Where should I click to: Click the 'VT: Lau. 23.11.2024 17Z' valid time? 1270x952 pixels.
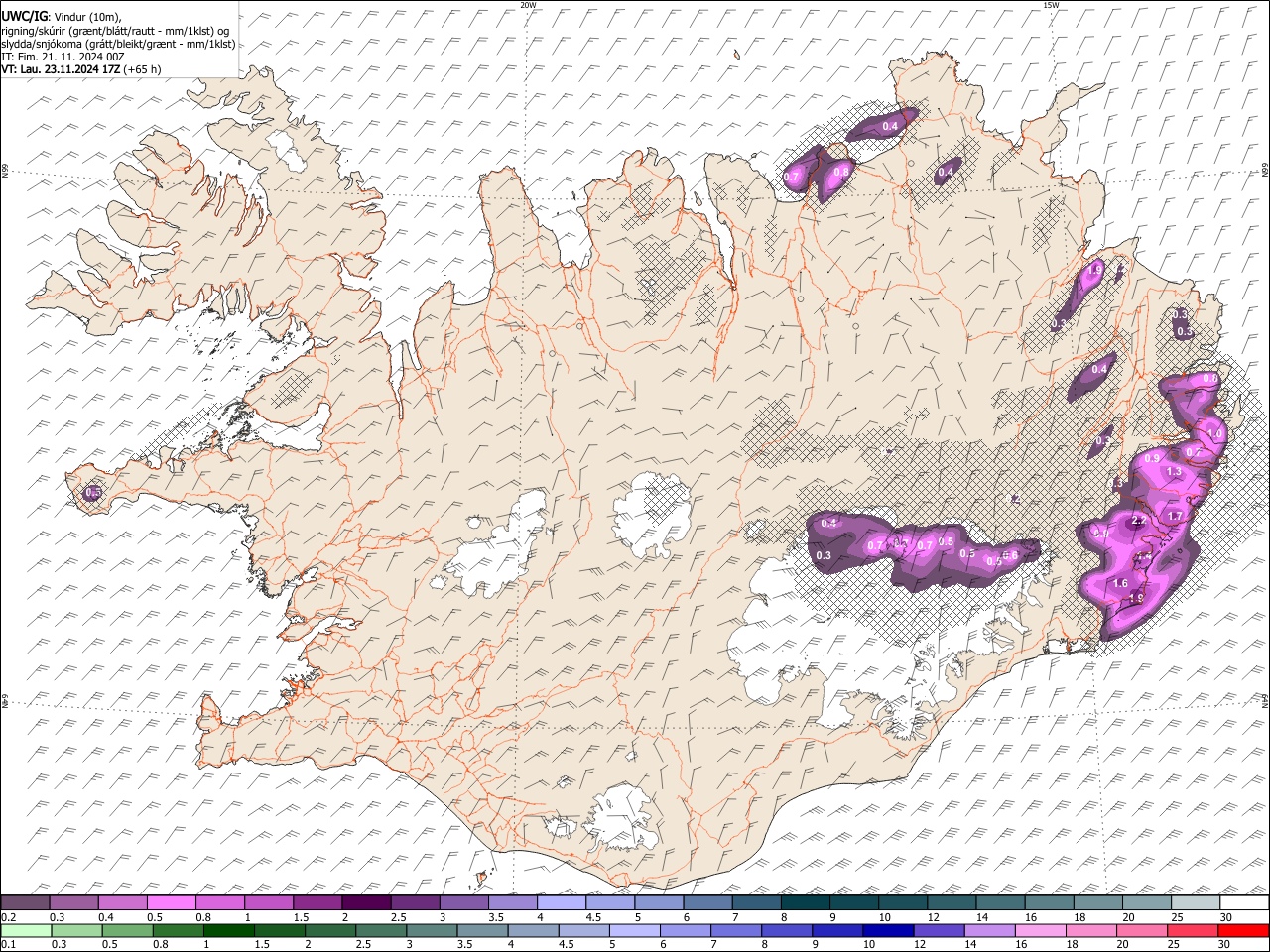pyautogui.click(x=61, y=69)
